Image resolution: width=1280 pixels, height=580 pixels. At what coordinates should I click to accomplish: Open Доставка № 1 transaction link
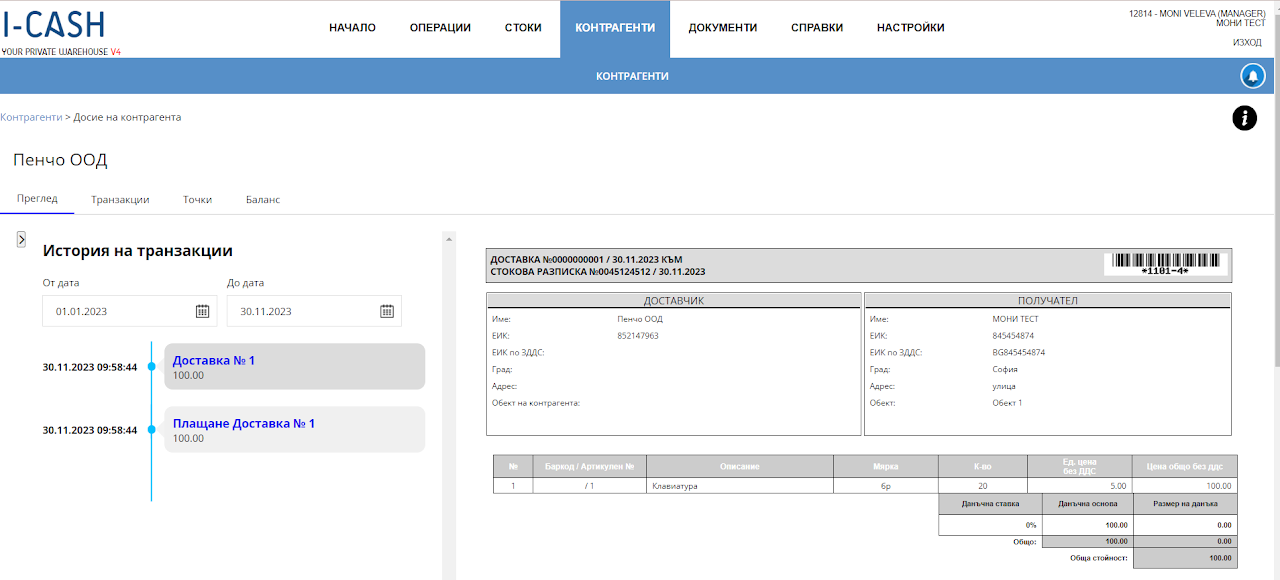(x=214, y=360)
